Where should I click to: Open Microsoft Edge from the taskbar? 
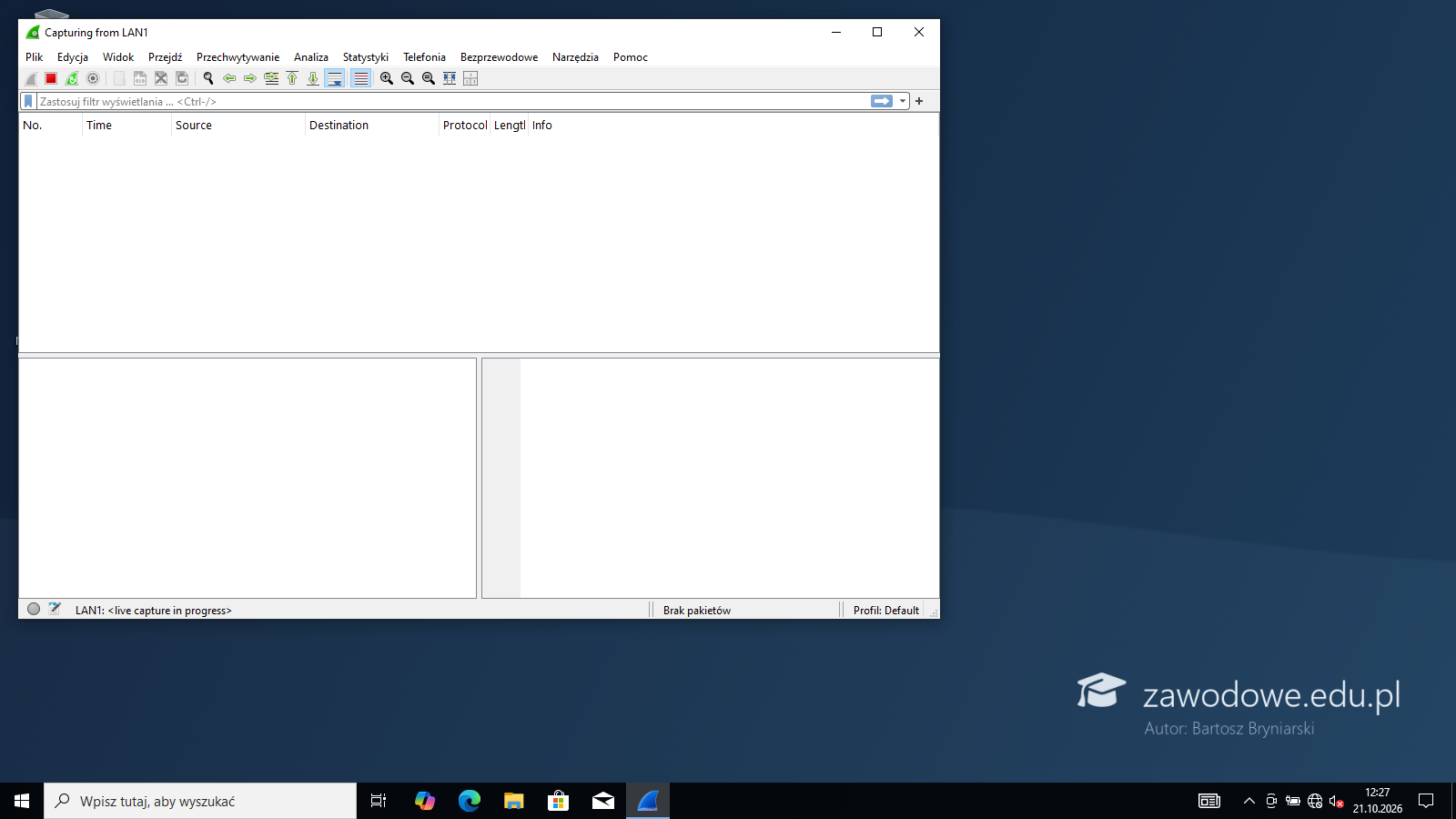[470, 801]
